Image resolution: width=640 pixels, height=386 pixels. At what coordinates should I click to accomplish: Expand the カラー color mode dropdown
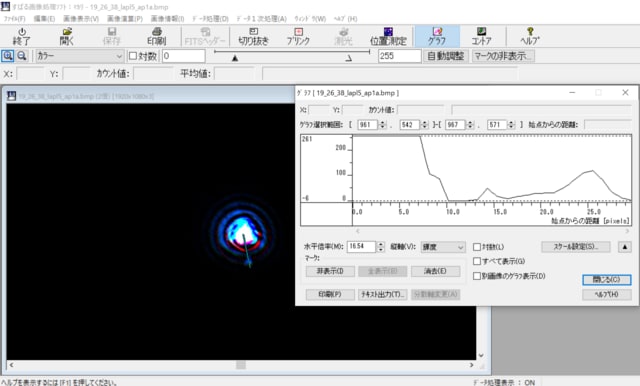79,56
